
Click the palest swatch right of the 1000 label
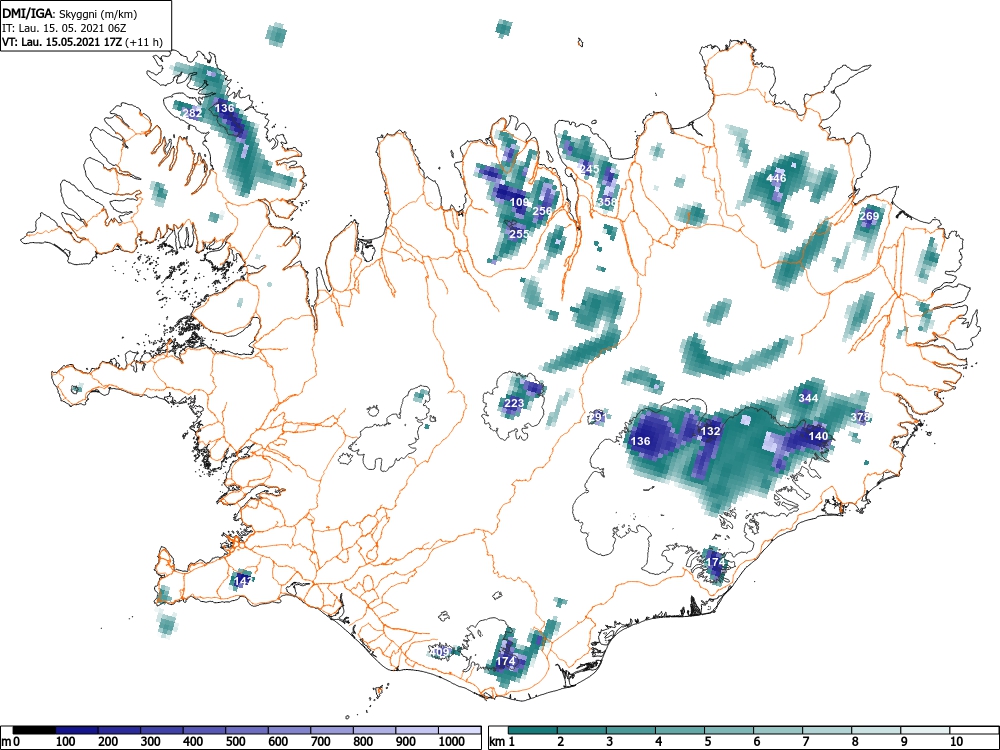tap(460, 730)
